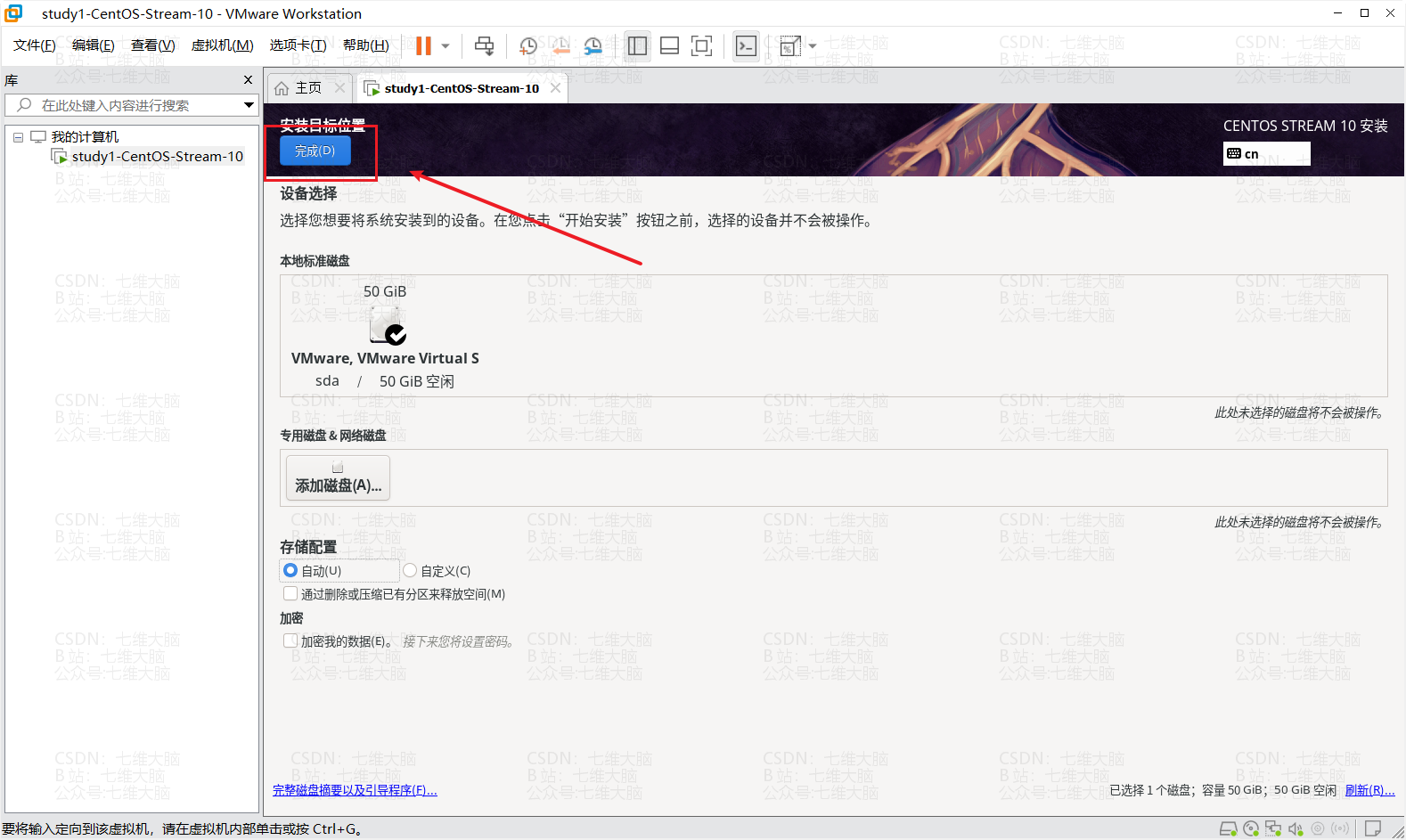This screenshot has width=1406, height=840.
Task: Pause the virtual machine with the orange button
Action: 423,45
